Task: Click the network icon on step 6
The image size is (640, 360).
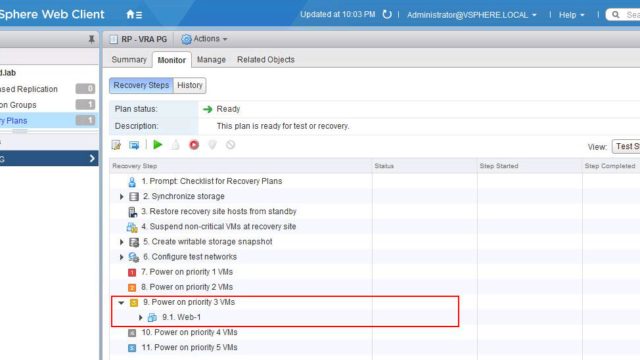Action: (134, 257)
